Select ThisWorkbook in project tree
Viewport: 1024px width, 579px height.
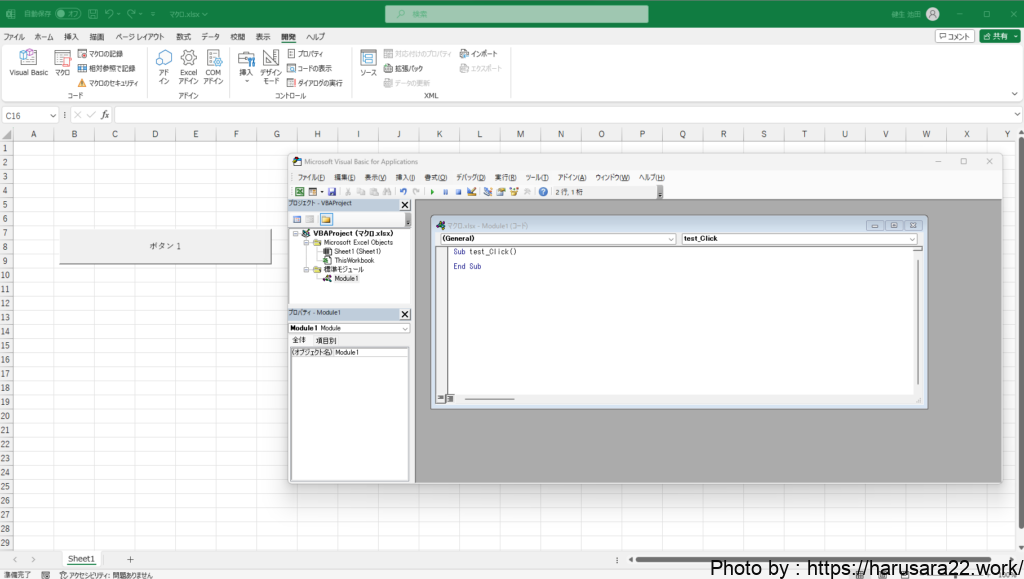pyautogui.click(x=354, y=260)
